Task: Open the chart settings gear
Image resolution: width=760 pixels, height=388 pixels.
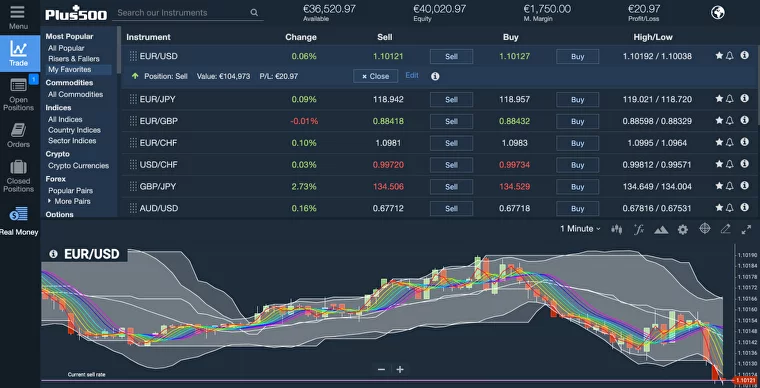Action: tap(683, 230)
